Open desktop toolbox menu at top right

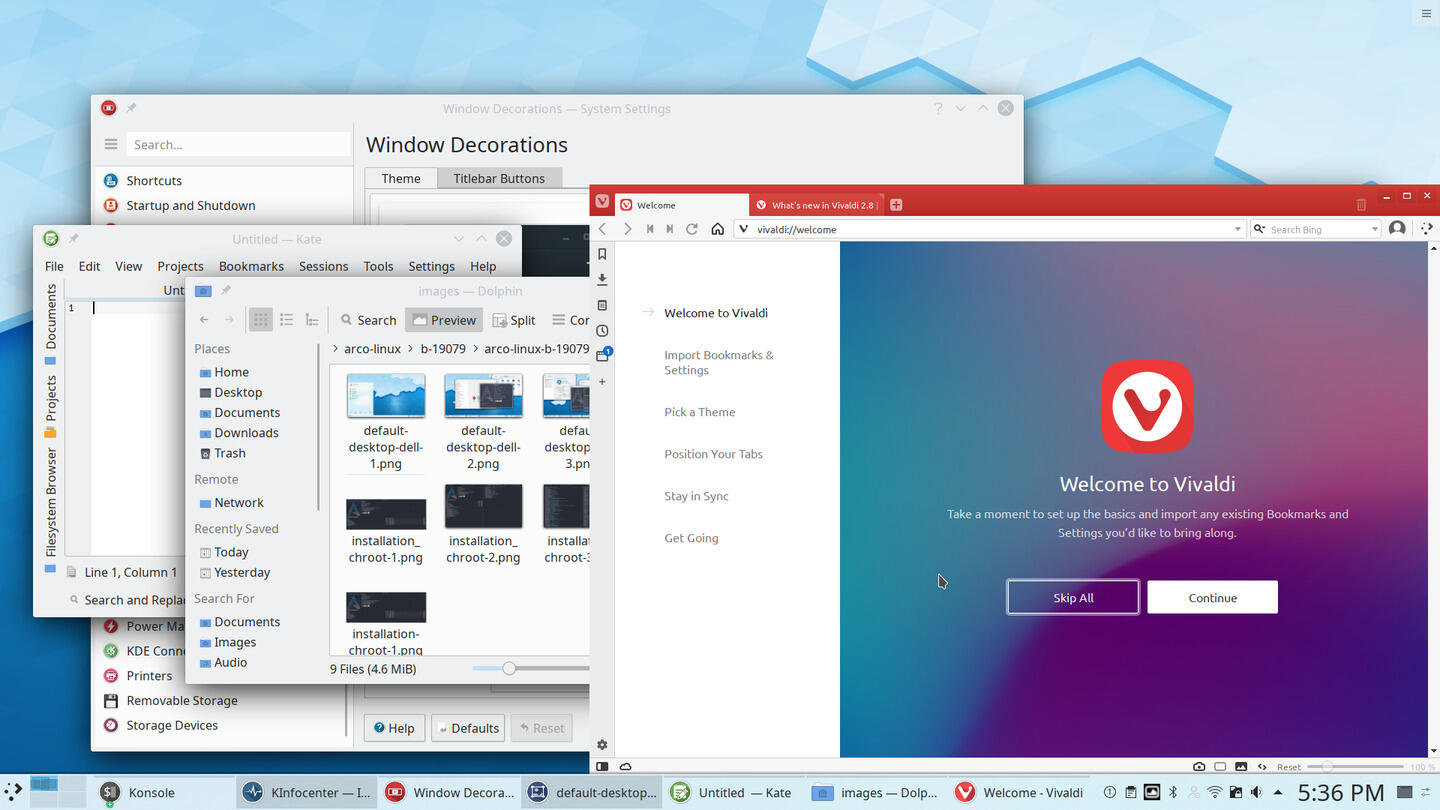(x=1426, y=13)
